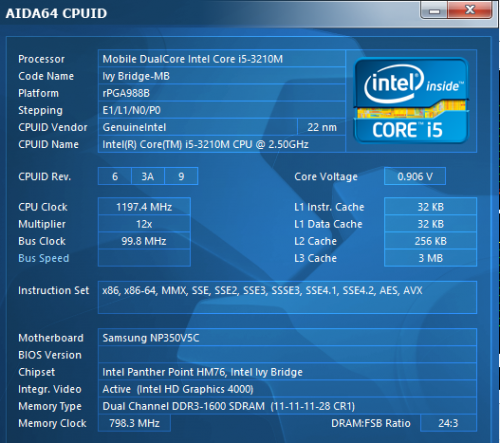Click the L2 Cache value '256 KB'
500x443 pixels.
click(430, 241)
